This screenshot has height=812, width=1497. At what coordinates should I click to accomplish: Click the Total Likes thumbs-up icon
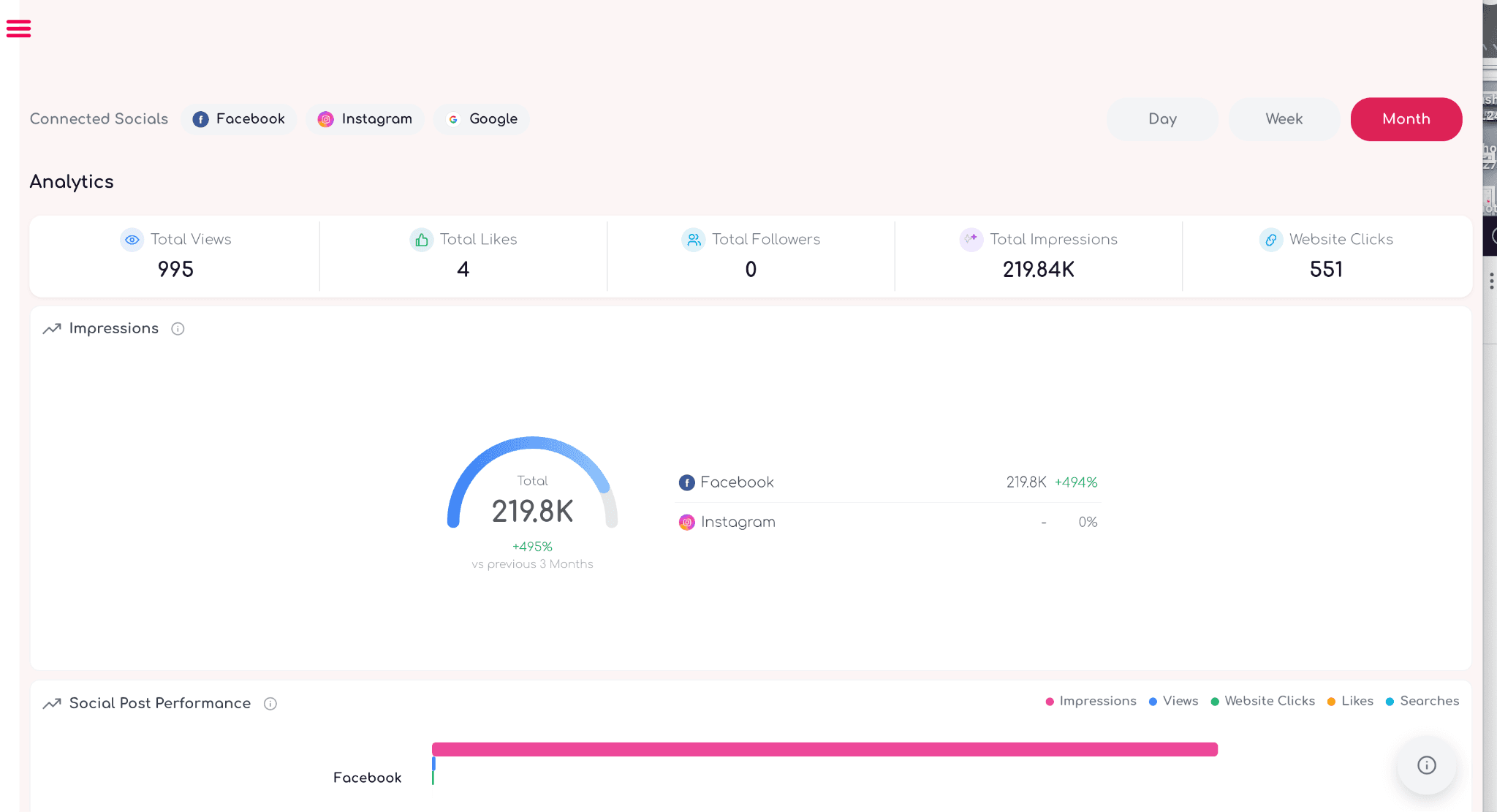click(422, 240)
